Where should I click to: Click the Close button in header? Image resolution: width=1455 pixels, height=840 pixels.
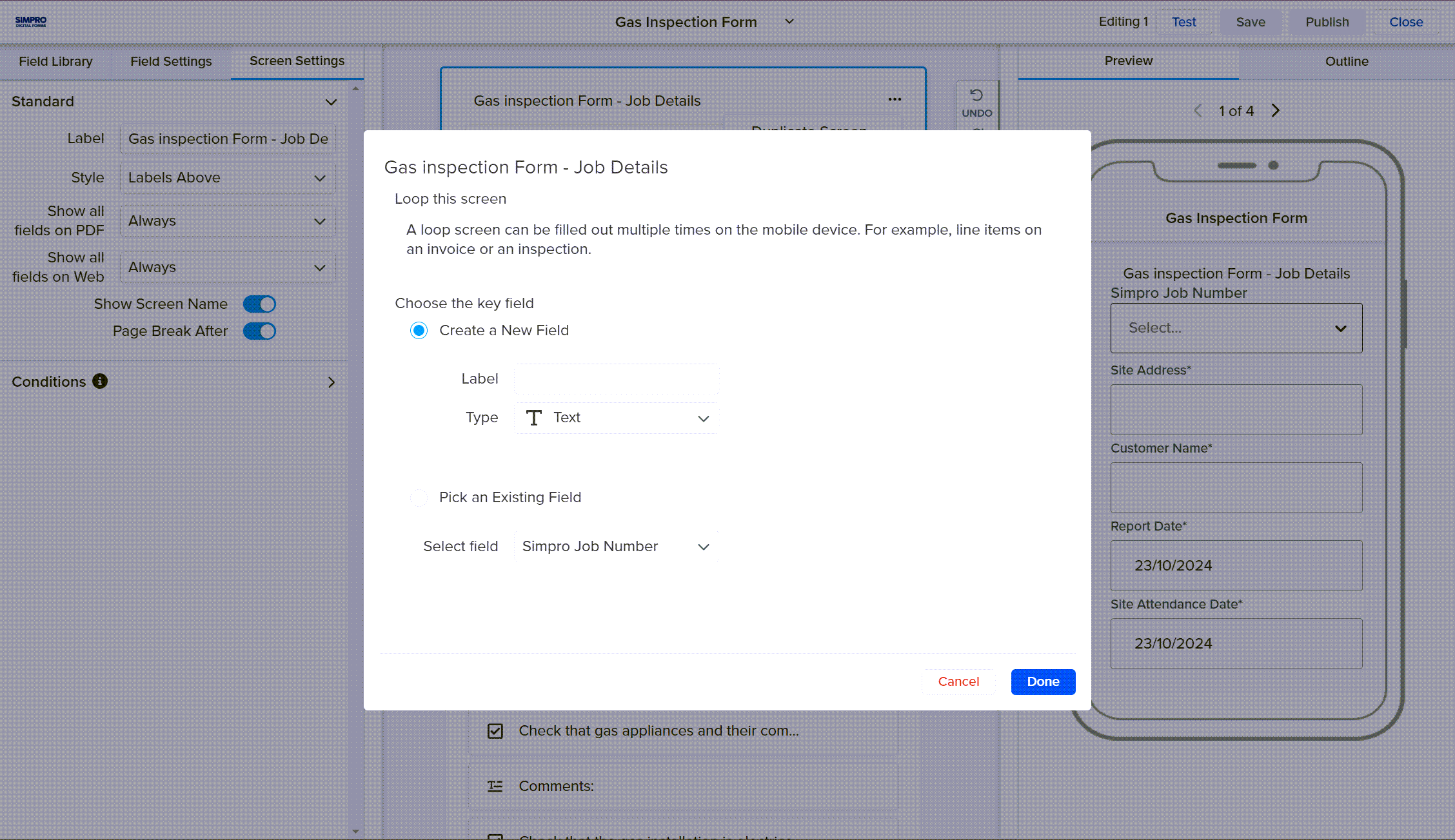tap(1406, 22)
